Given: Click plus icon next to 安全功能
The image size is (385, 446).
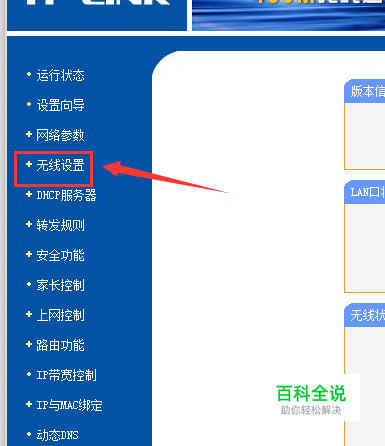Looking at the screenshot, I should click(29, 254).
